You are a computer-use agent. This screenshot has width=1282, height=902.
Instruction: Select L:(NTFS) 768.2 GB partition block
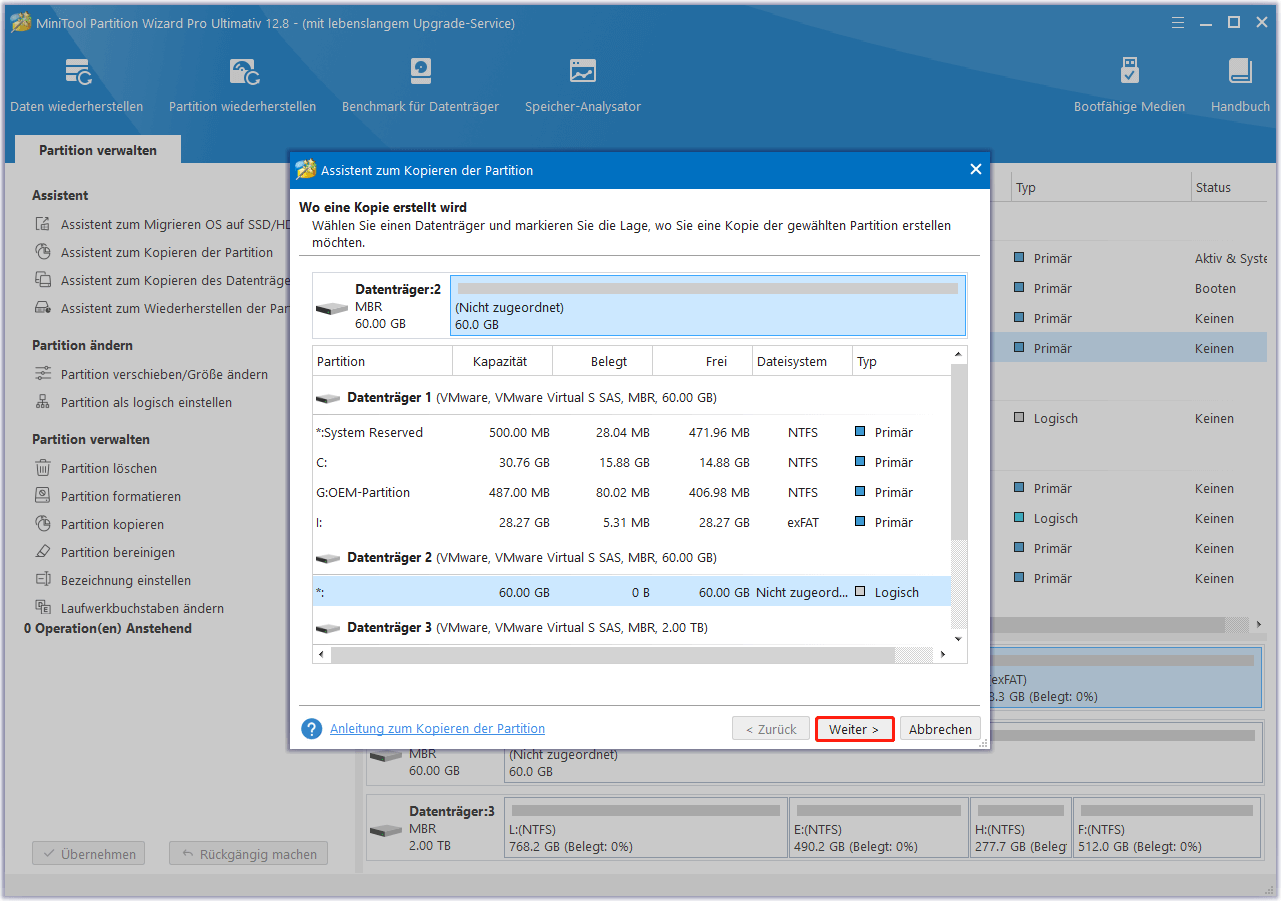coord(646,828)
